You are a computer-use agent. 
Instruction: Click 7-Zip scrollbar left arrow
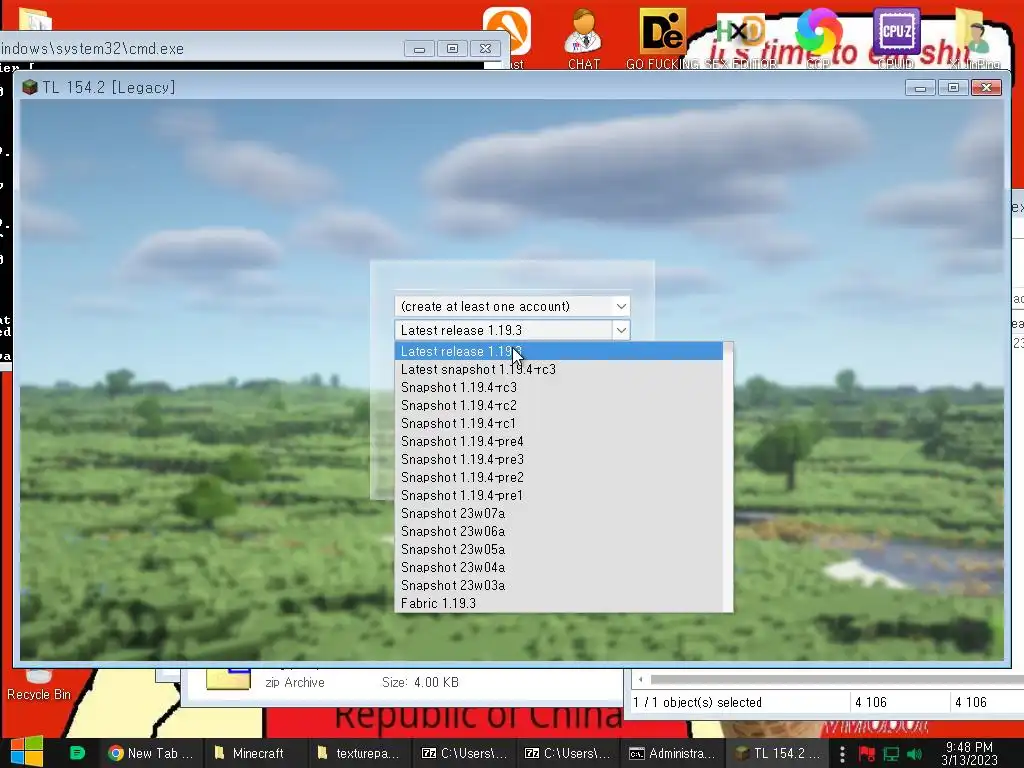pos(640,680)
